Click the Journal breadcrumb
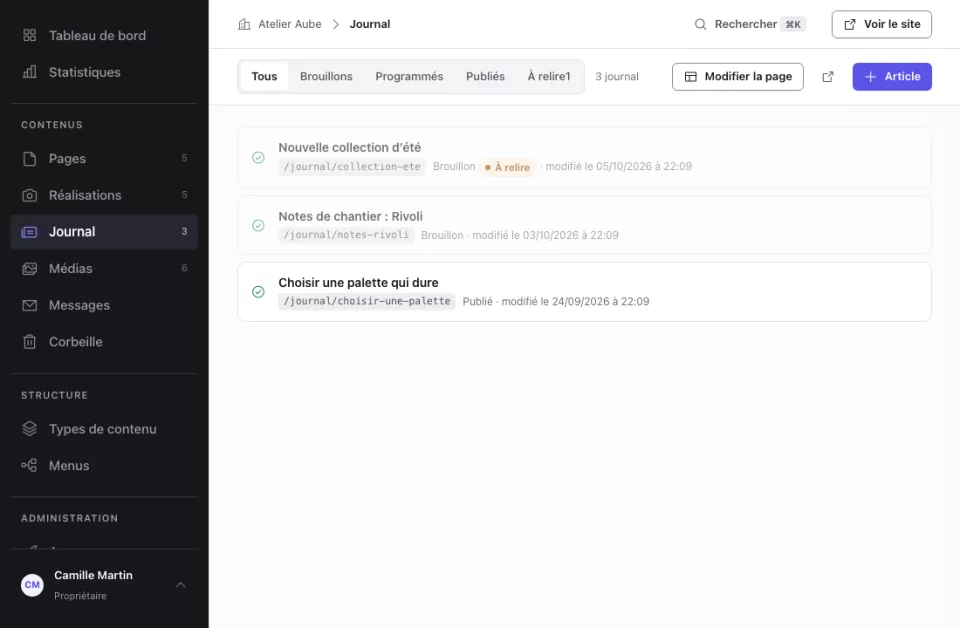The width and height of the screenshot is (960, 628). (x=370, y=24)
